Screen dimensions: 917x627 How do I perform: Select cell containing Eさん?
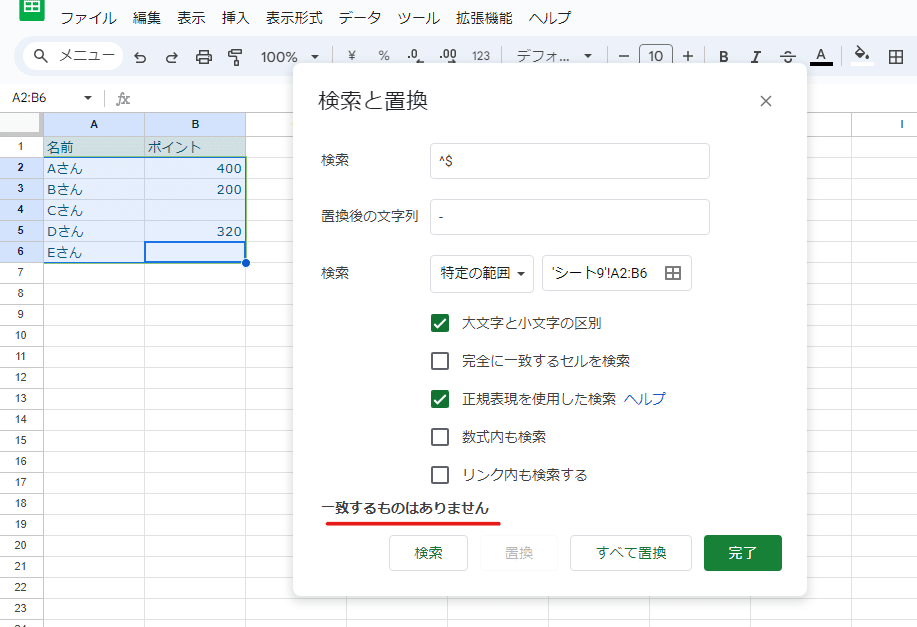tap(94, 253)
